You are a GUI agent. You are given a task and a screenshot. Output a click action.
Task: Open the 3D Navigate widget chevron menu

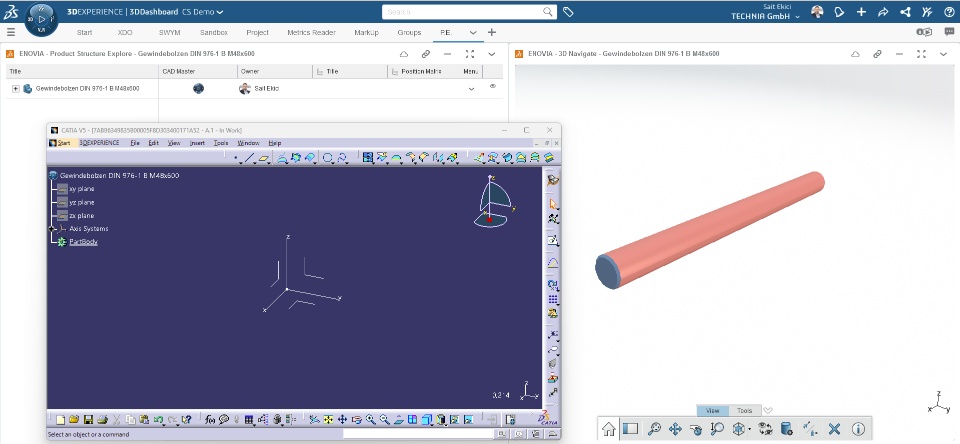[x=943, y=54]
